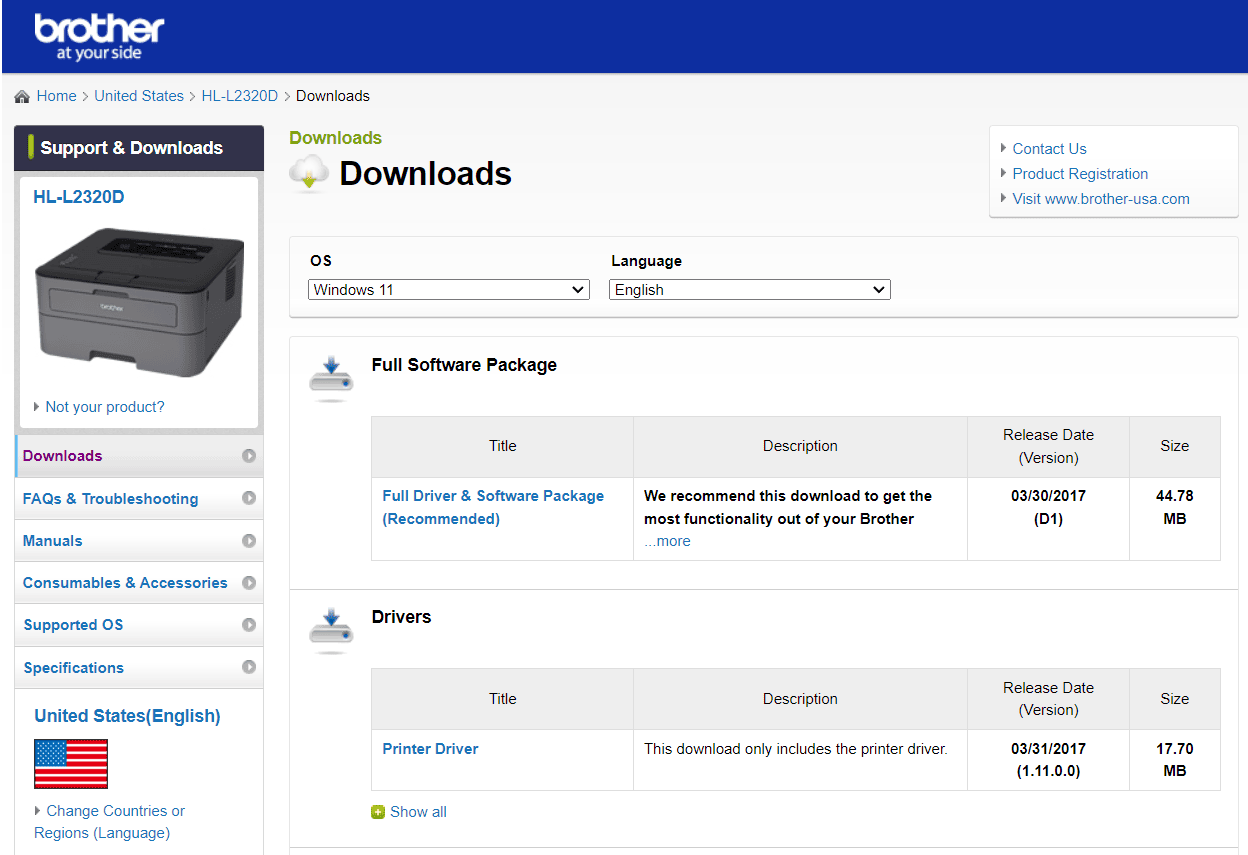Click the HL-L2320D printer product image
Viewport: 1248px width, 855px height.
[x=138, y=300]
